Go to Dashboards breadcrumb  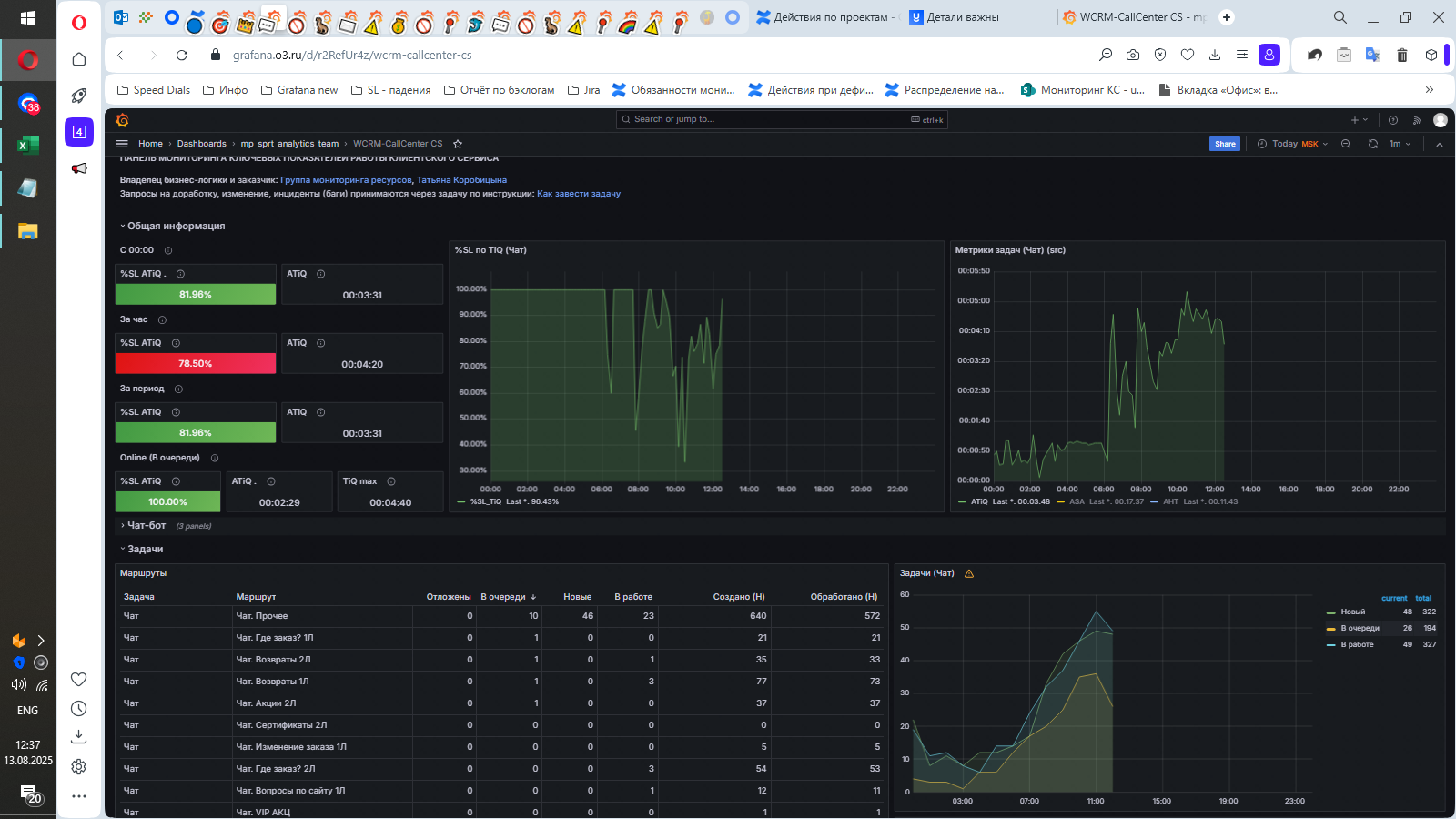pyautogui.click(x=202, y=144)
